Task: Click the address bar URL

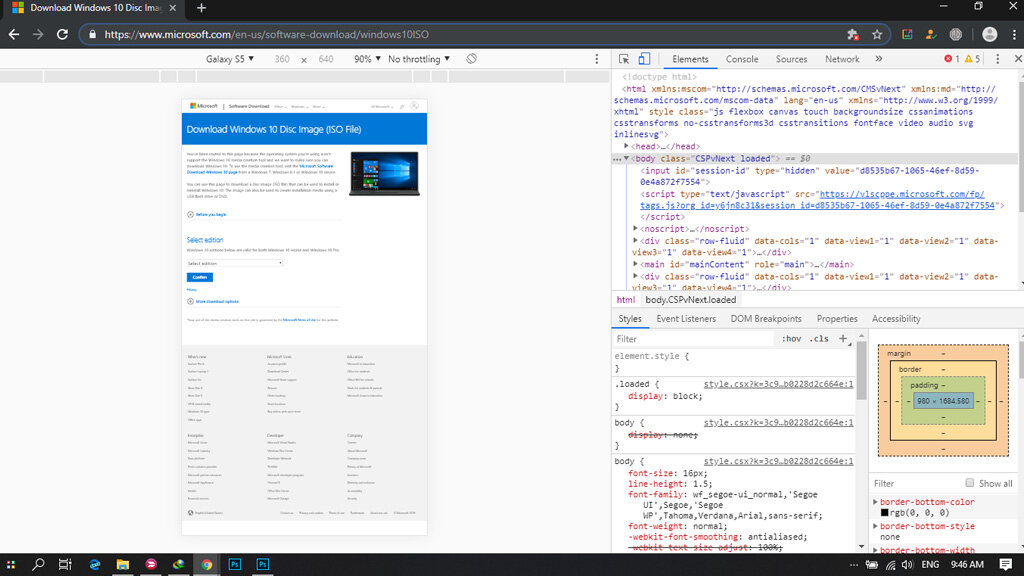Action: coord(266,35)
